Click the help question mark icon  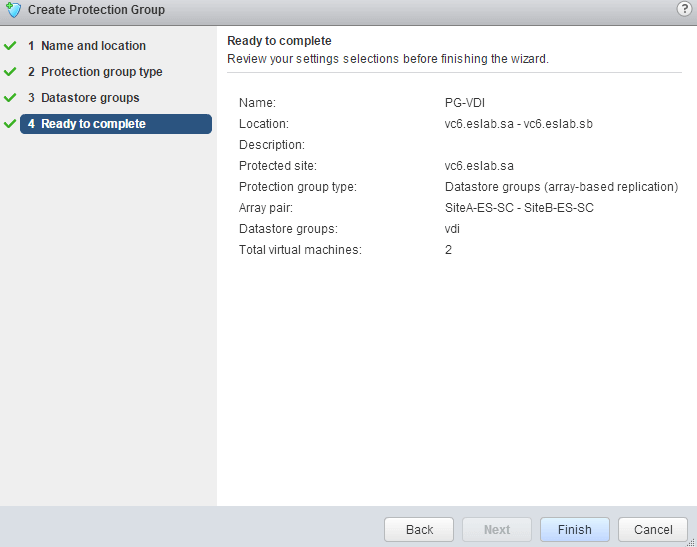coord(684,9)
